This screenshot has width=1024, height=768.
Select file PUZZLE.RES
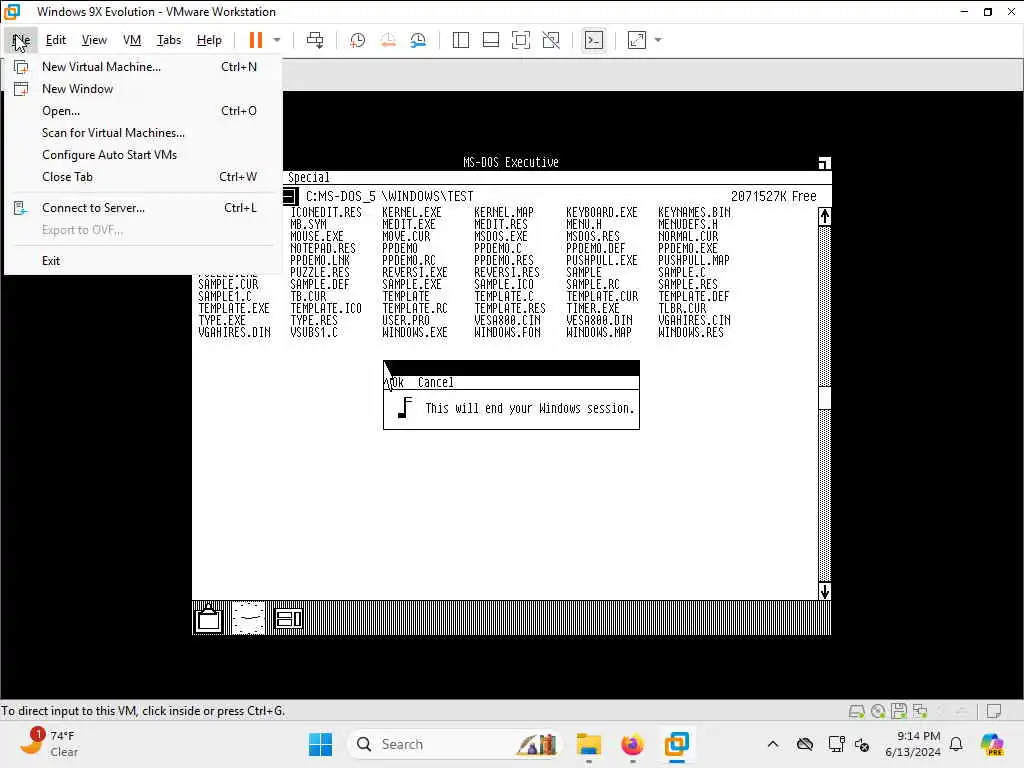coord(320,272)
